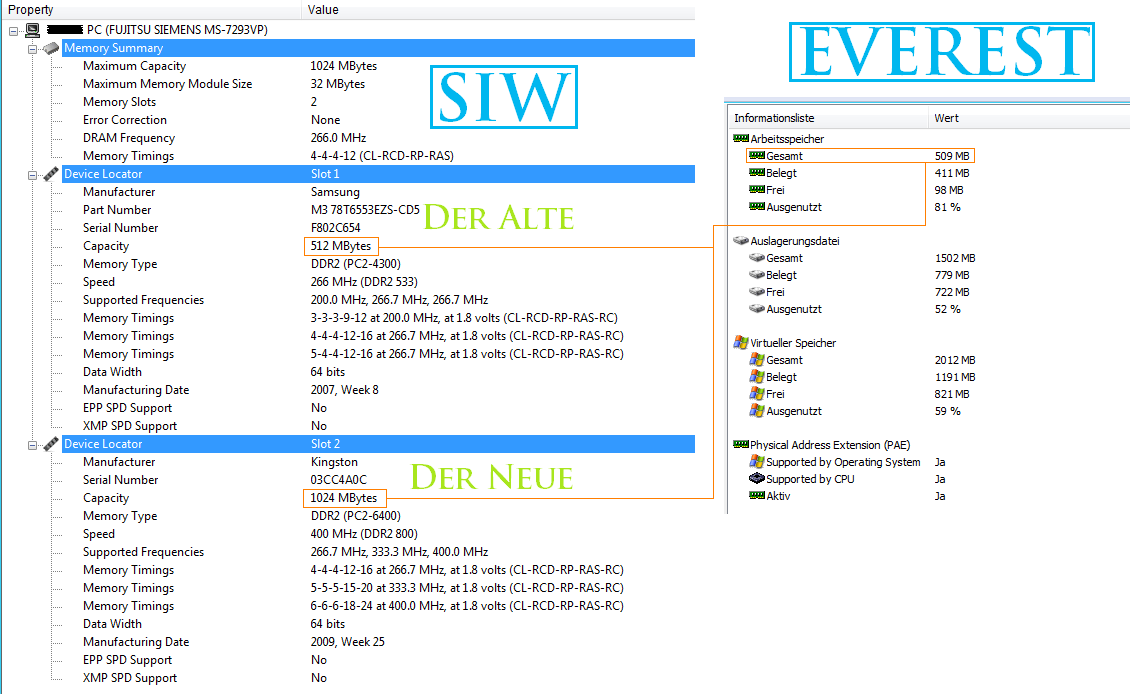Viewport: 1130px width, 694px height.
Task: Click the Wert column header in Everest
Action: click(x=1028, y=118)
